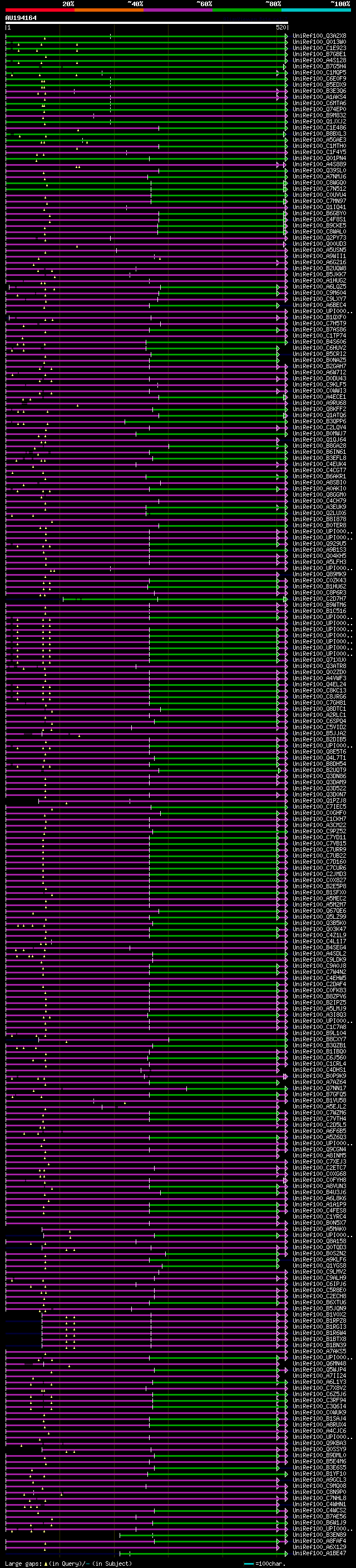Select hit UniRef100_C1MQP5
Screen dimensions: 356x1568
tap(319, 72)
